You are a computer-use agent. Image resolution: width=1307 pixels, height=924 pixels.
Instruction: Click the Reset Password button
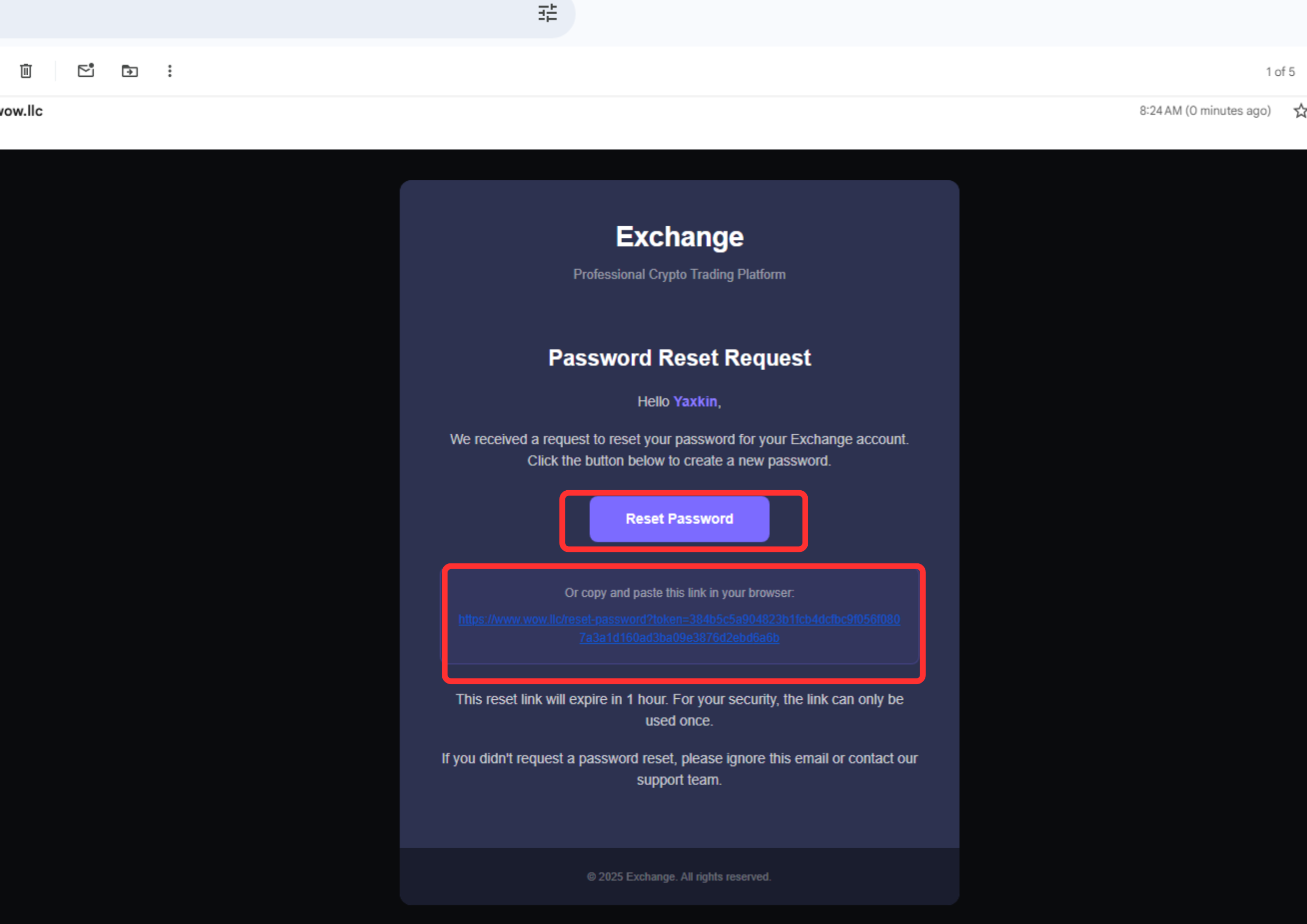(x=679, y=518)
